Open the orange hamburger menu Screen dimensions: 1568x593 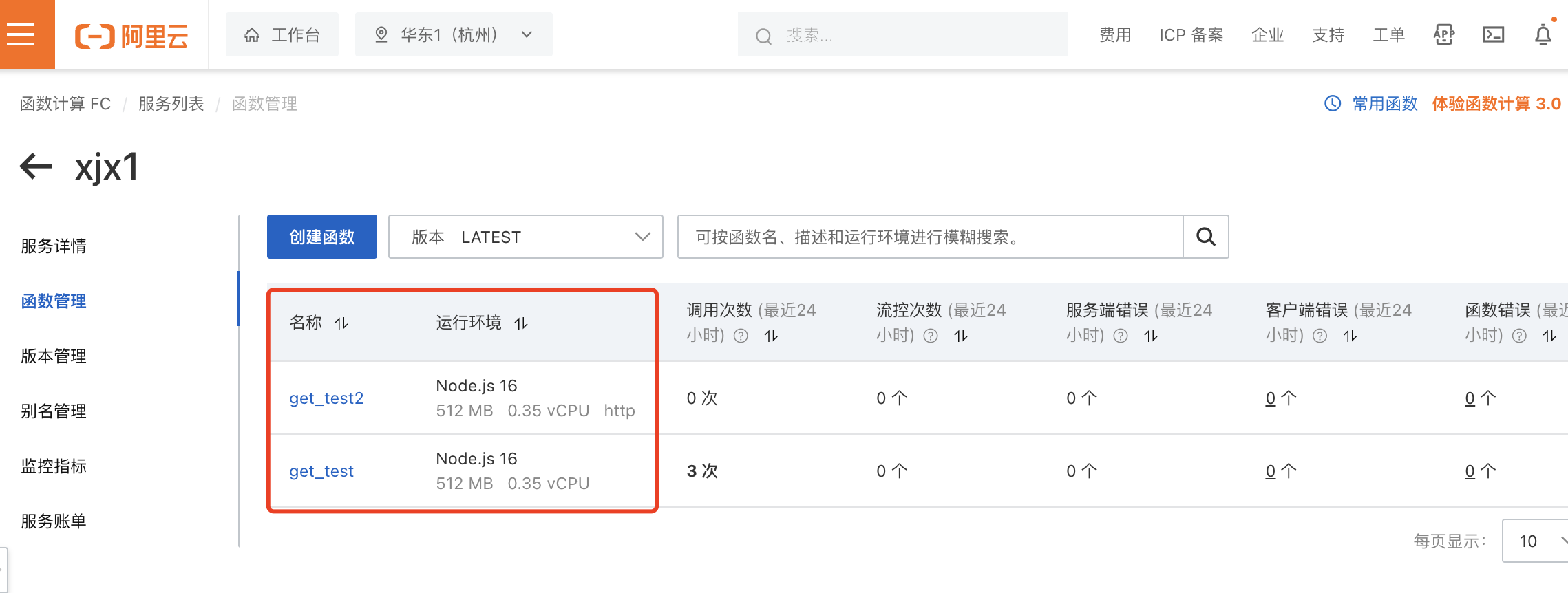(x=21, y=34)
